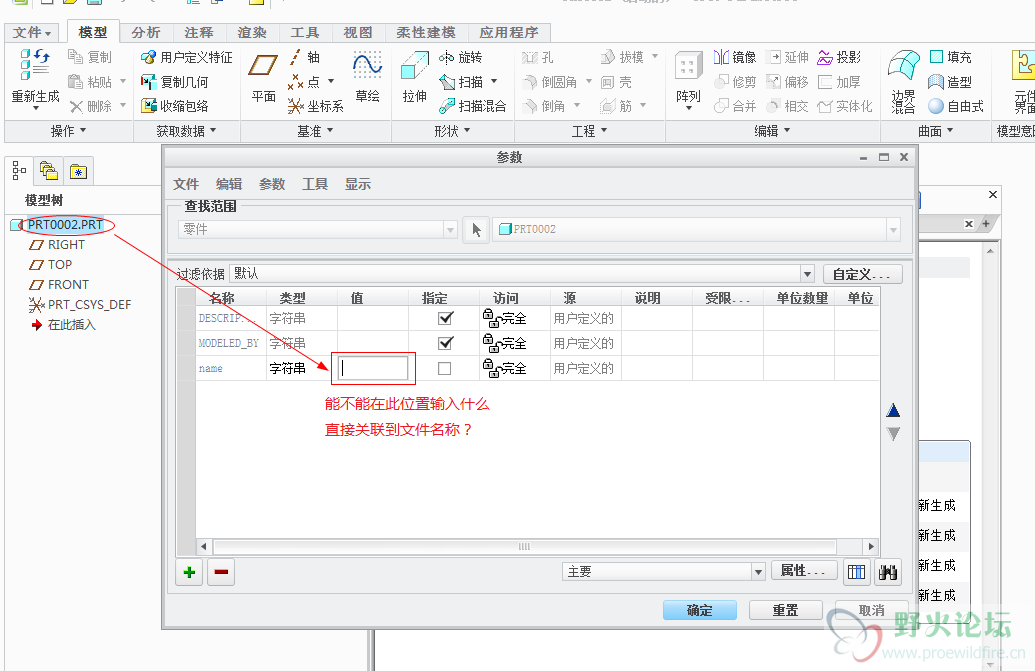Select Swept Blend (扫描混合) tool
Image resolution: width=1035 pixels, height=671 pixels.
(x=473, y=106)
